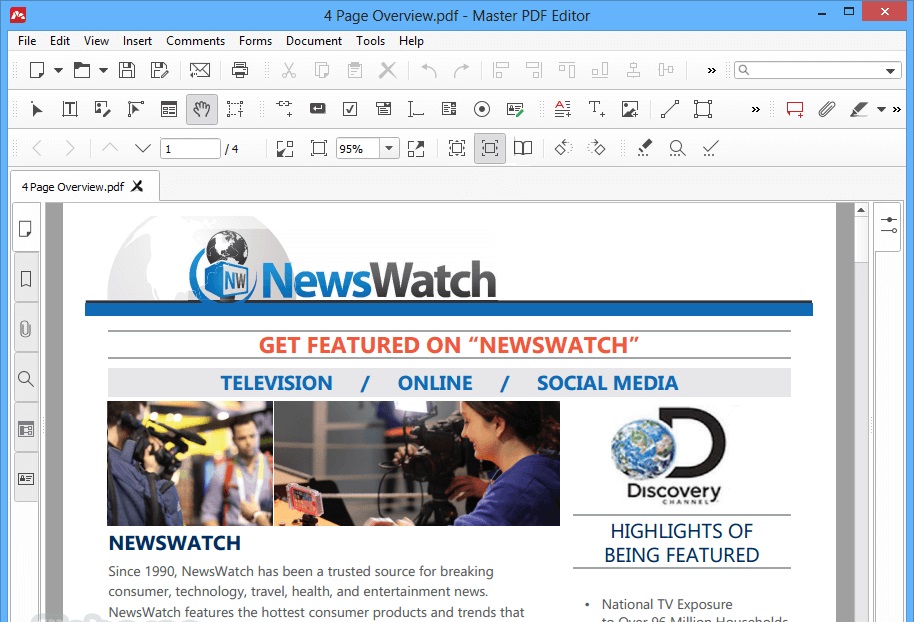Select the Rectangle drawing tool
Image resolution: width=914 pixels, height=622 pixels.
point(702,109)
